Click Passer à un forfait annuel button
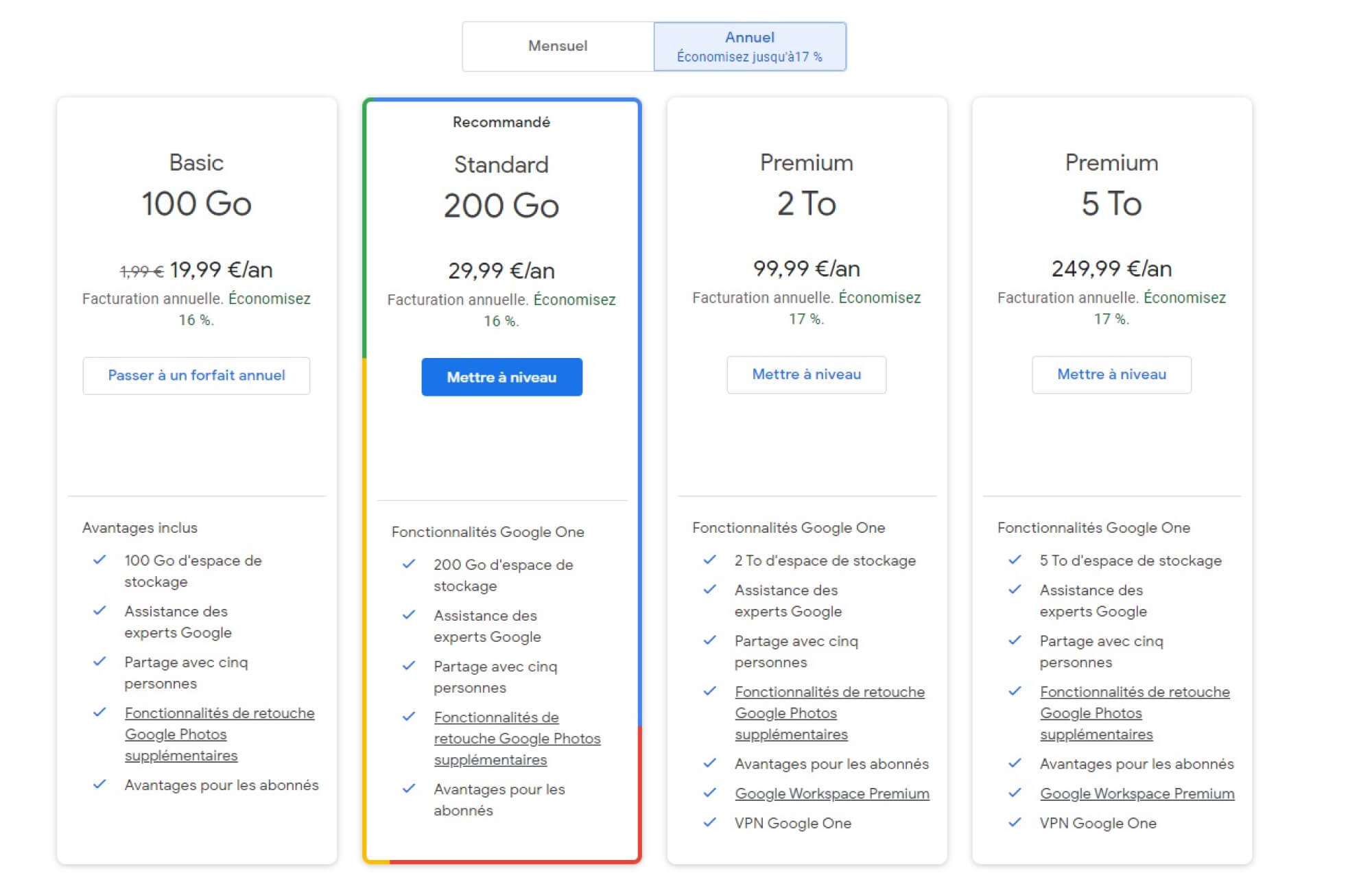 pyautogui.click(x=196, y=375)
